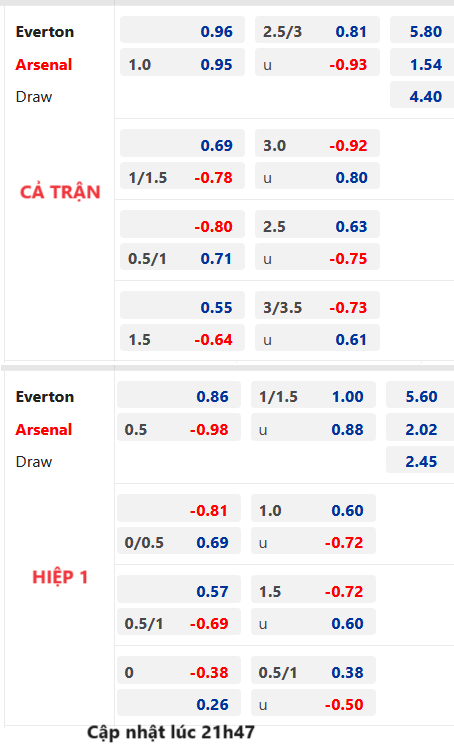
Task: Select Arsenal 1.0 handicap odds 0.95
Action: point(182,63)
